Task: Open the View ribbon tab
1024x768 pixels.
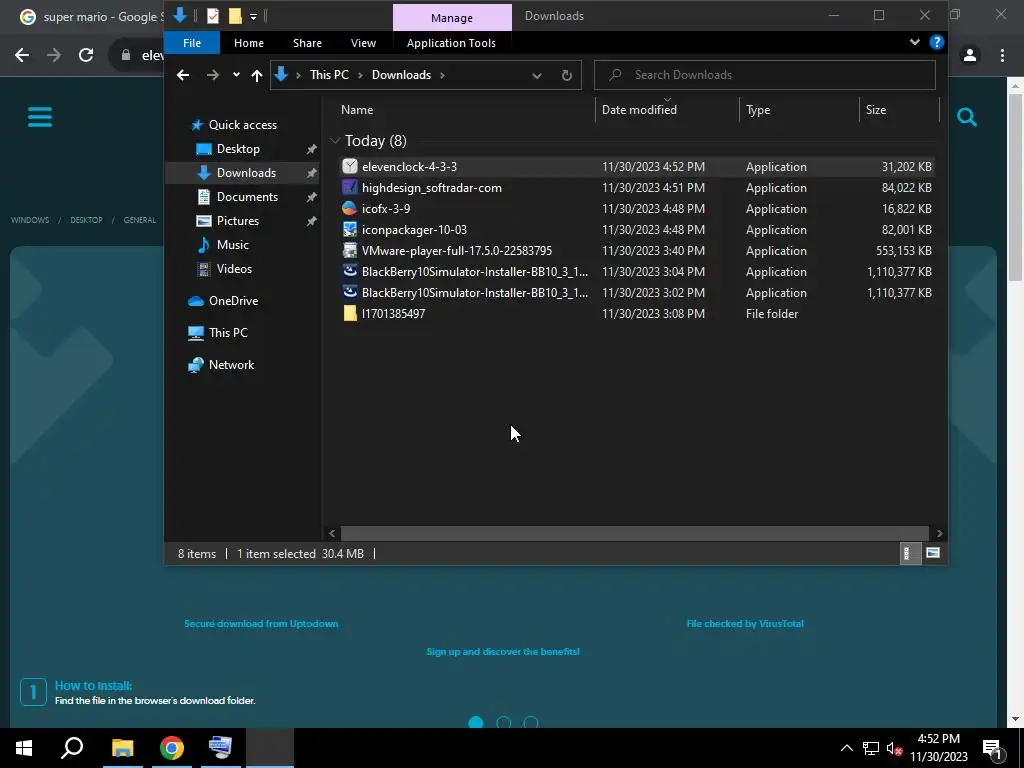Action: pos(363,43)
